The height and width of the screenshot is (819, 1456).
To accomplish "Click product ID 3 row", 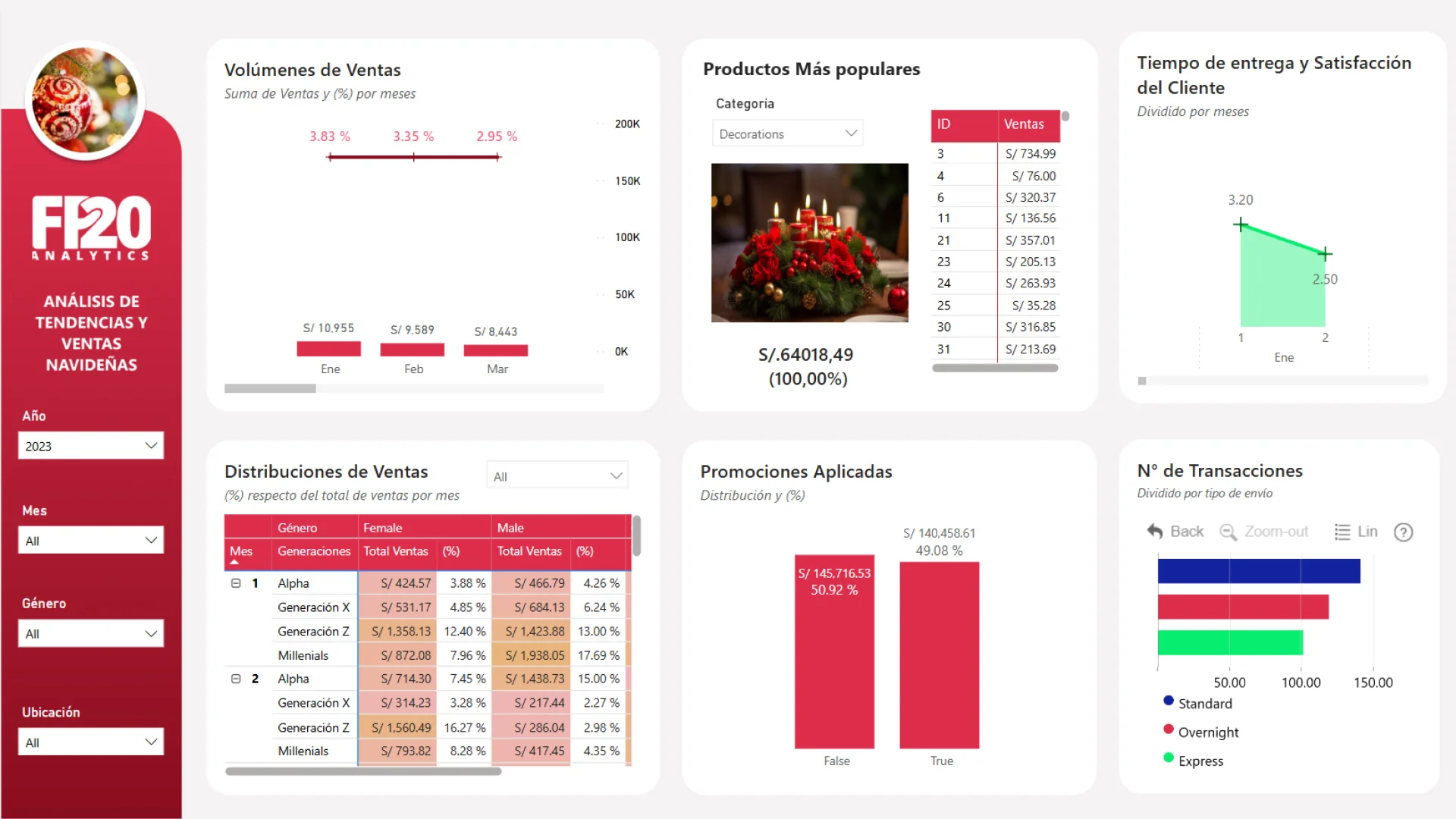I will tap(995, 154).
